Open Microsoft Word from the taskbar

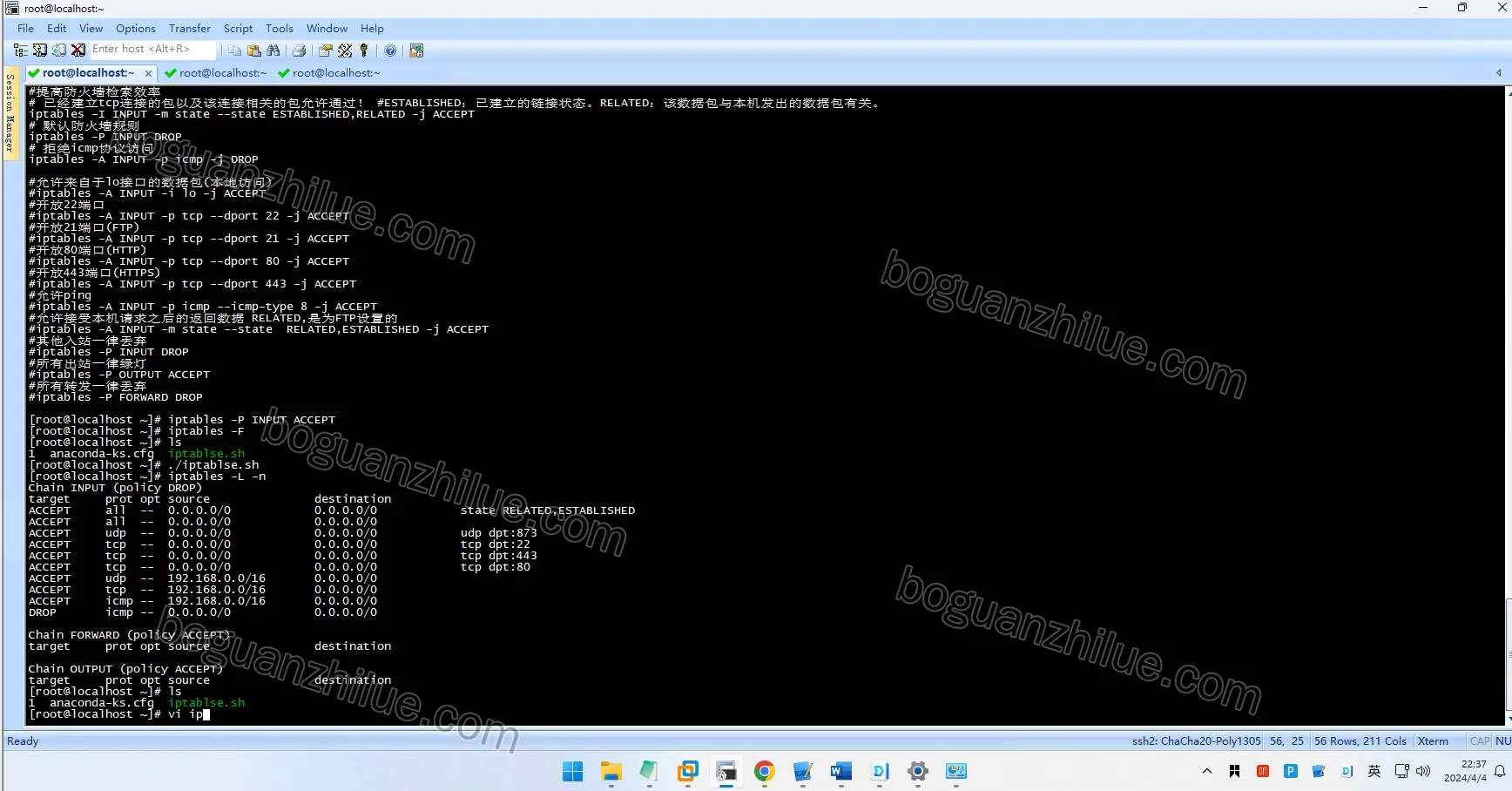click(840, 771)
